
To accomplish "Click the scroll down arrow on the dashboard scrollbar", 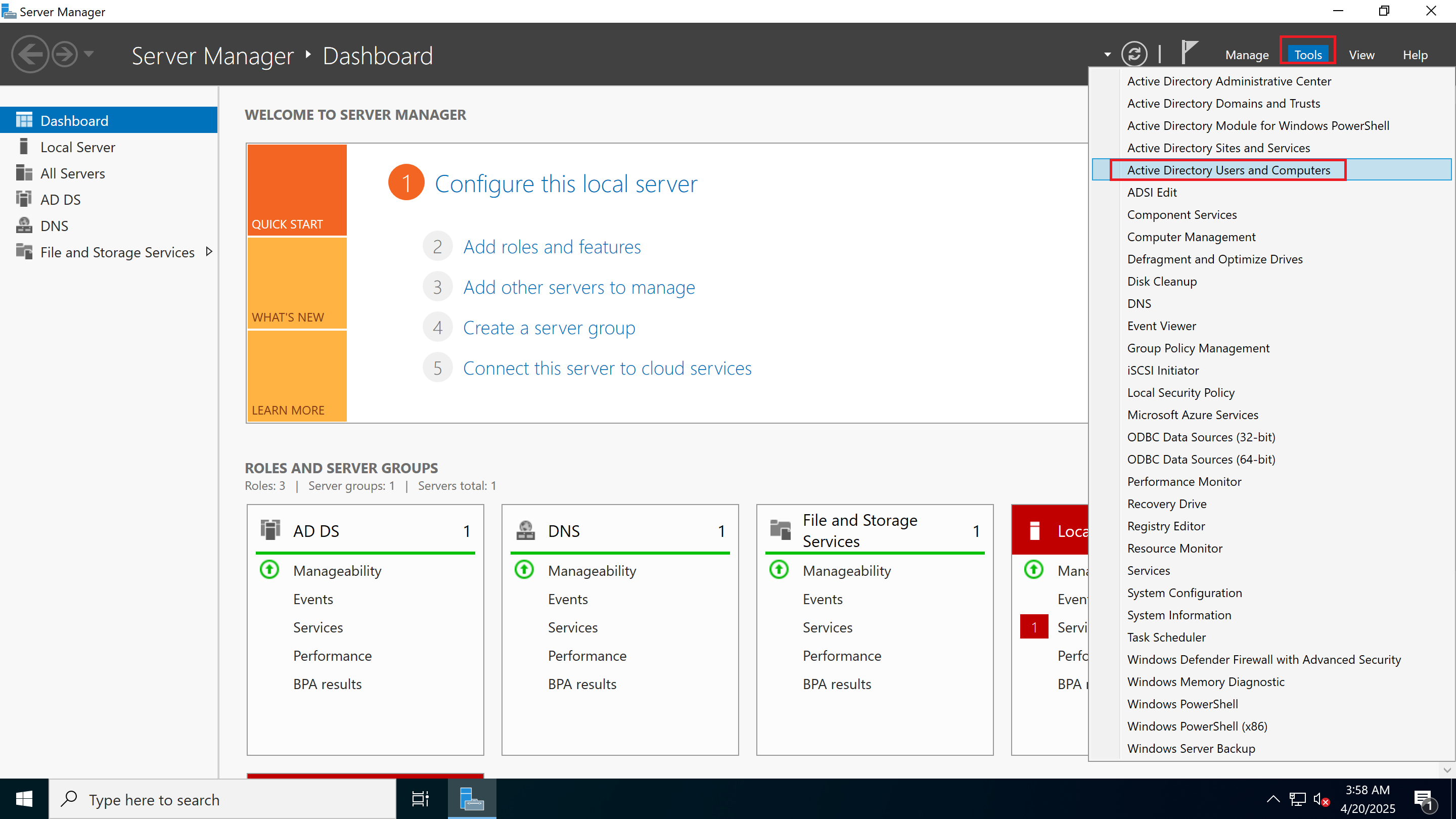I will [1446, 770].
